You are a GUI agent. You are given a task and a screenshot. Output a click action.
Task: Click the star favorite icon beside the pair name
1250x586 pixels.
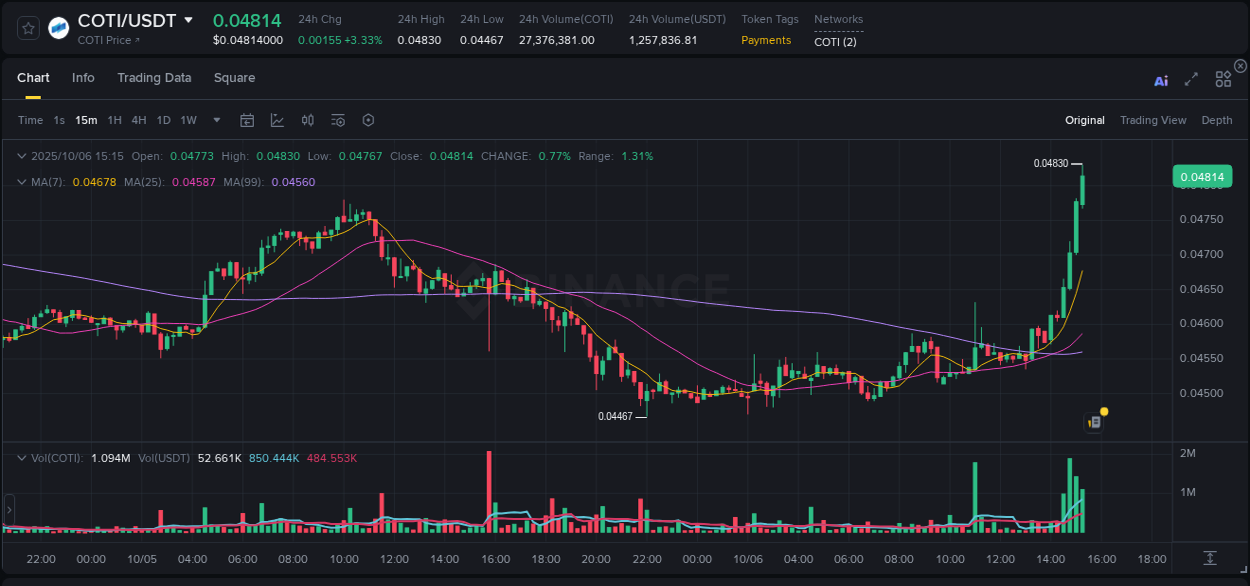pos(27,28)
